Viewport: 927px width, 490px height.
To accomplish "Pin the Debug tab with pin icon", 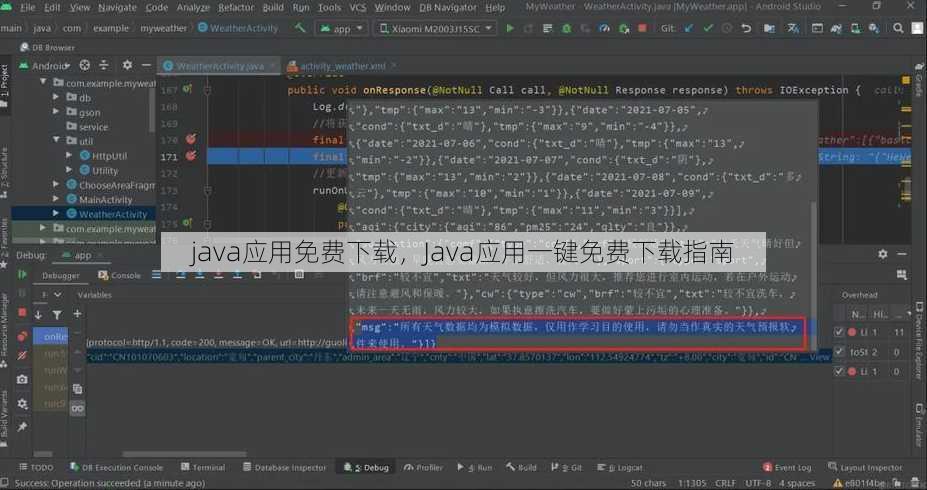I will pos(22,427).
